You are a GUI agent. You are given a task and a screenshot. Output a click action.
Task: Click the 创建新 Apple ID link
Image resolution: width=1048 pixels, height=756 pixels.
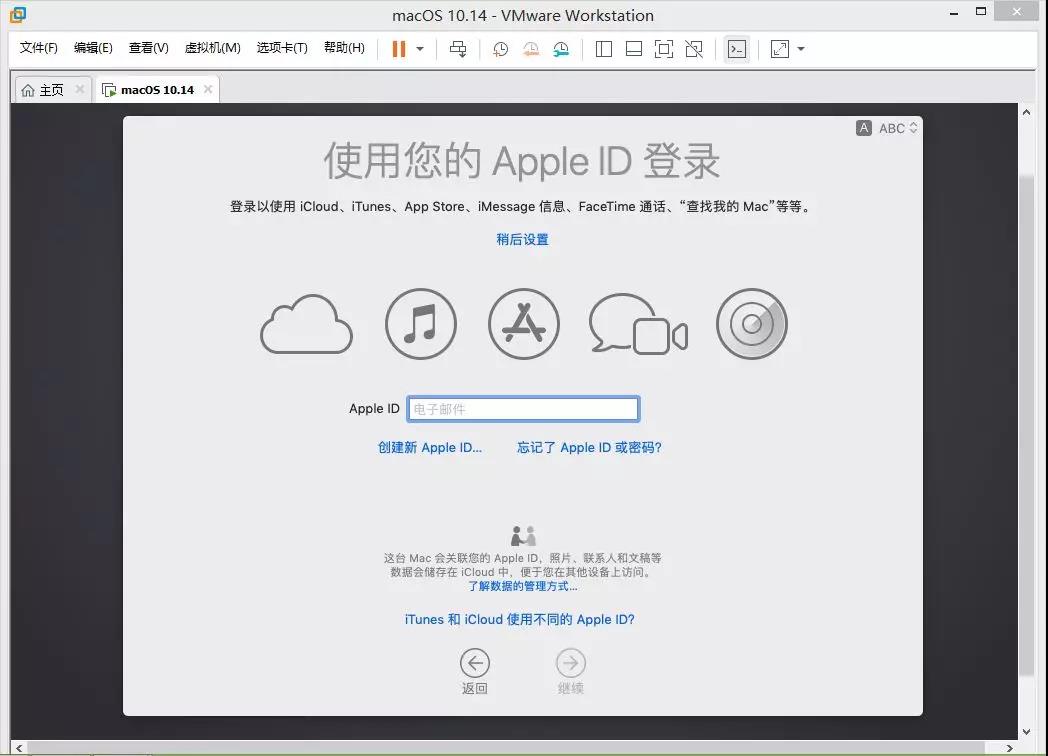(430, 448)
